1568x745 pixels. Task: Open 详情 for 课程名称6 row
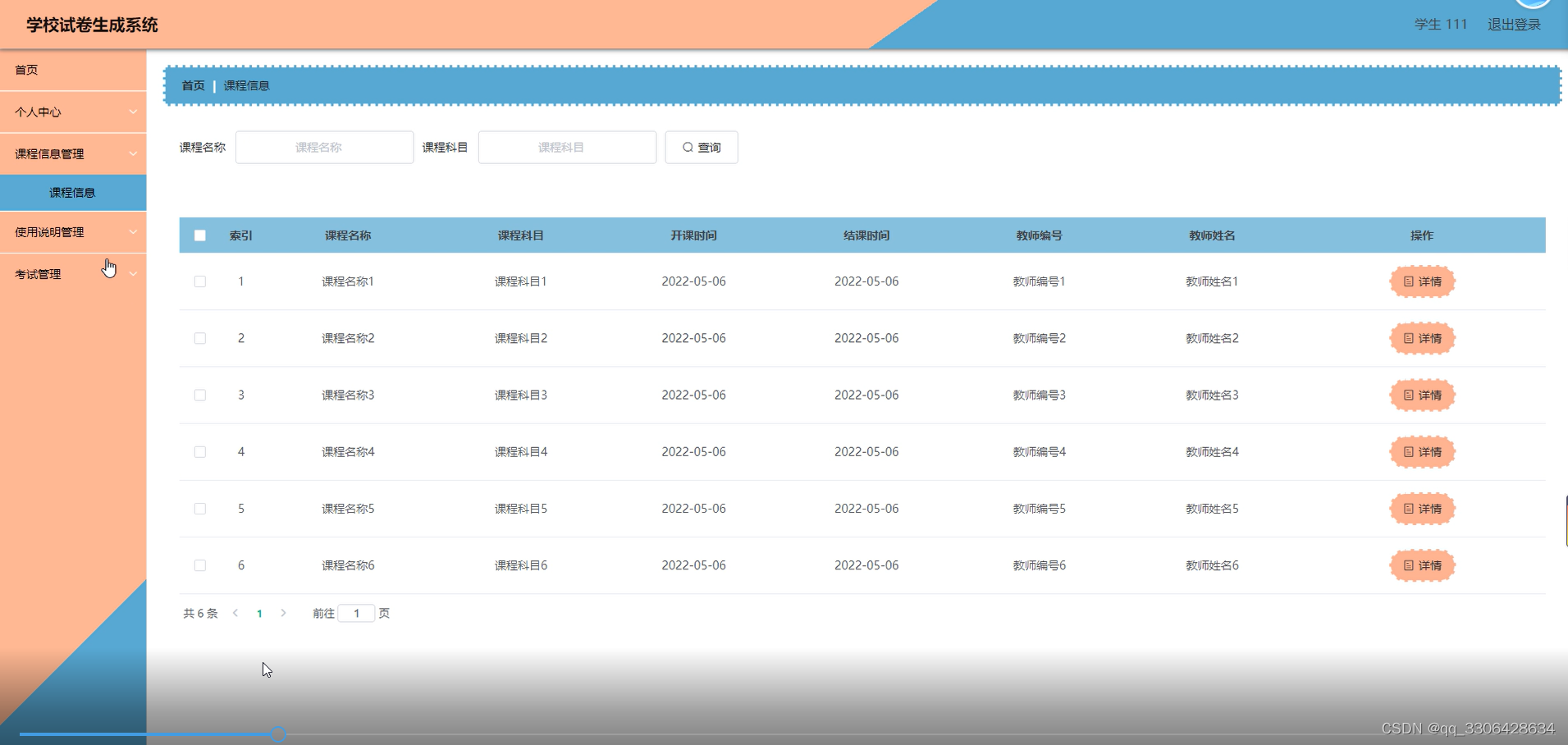[1422, 565]
